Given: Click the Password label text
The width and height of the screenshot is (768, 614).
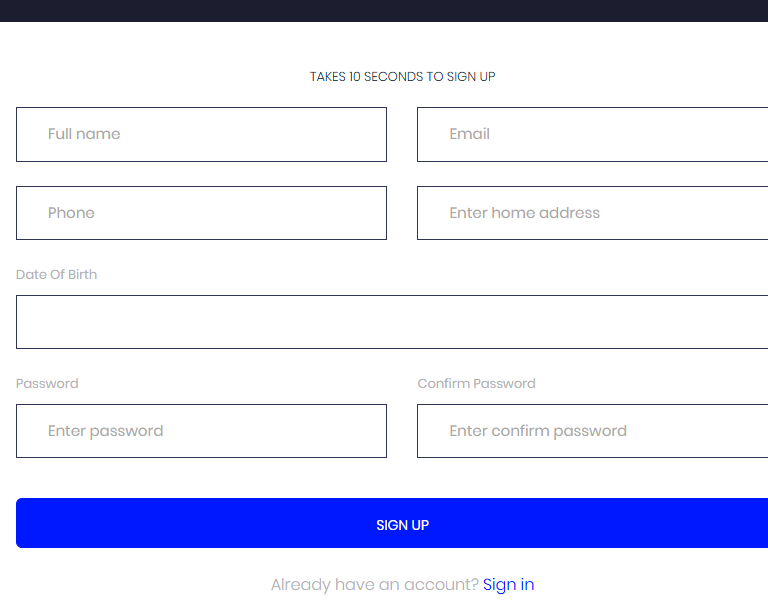Looking at the screenshot, I should coord(47,383).
